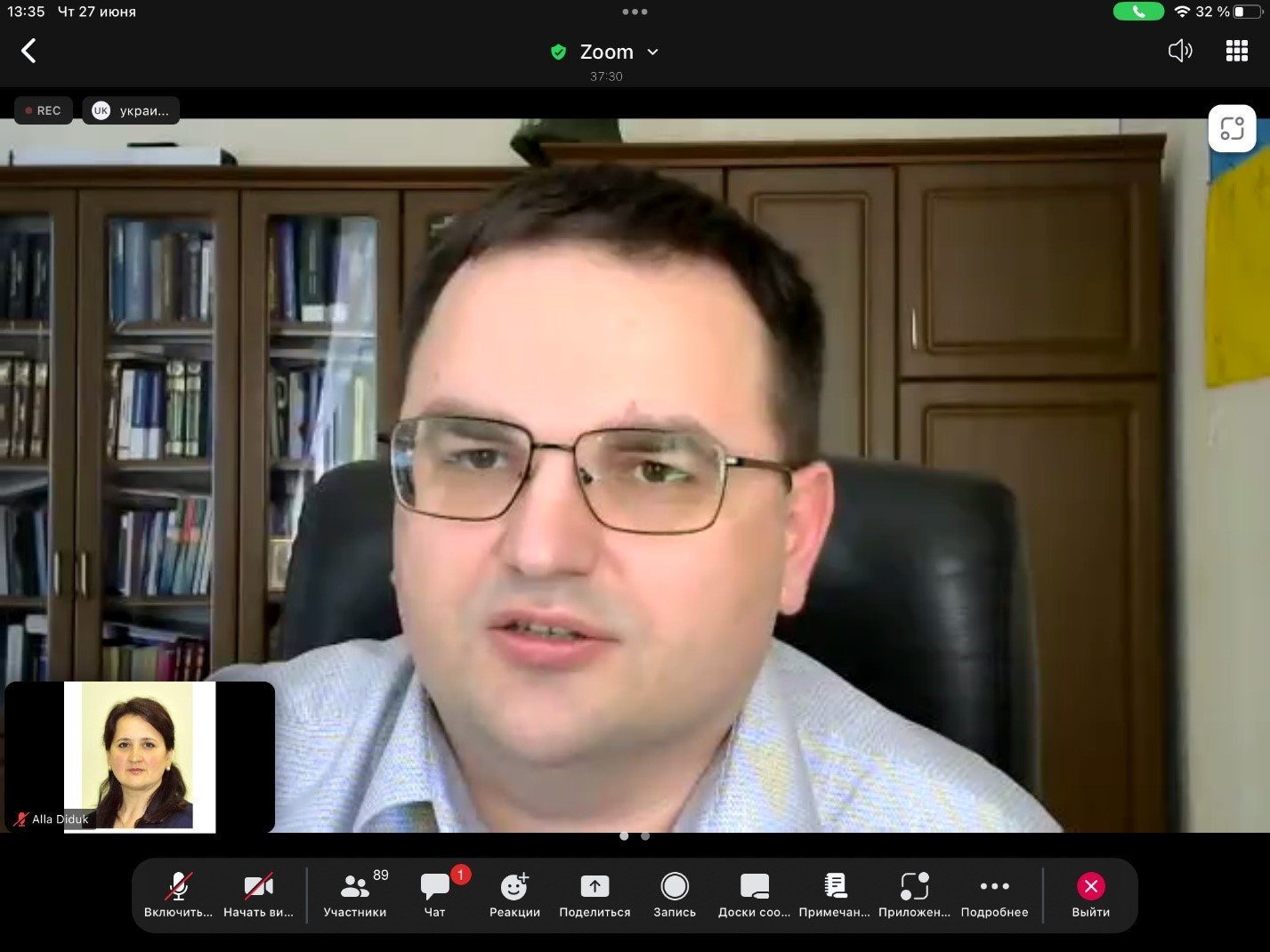Viewport: 1270px width, 952px height.
Task: Tap Поделиться to share screen
Action: (x=595, y=895)
